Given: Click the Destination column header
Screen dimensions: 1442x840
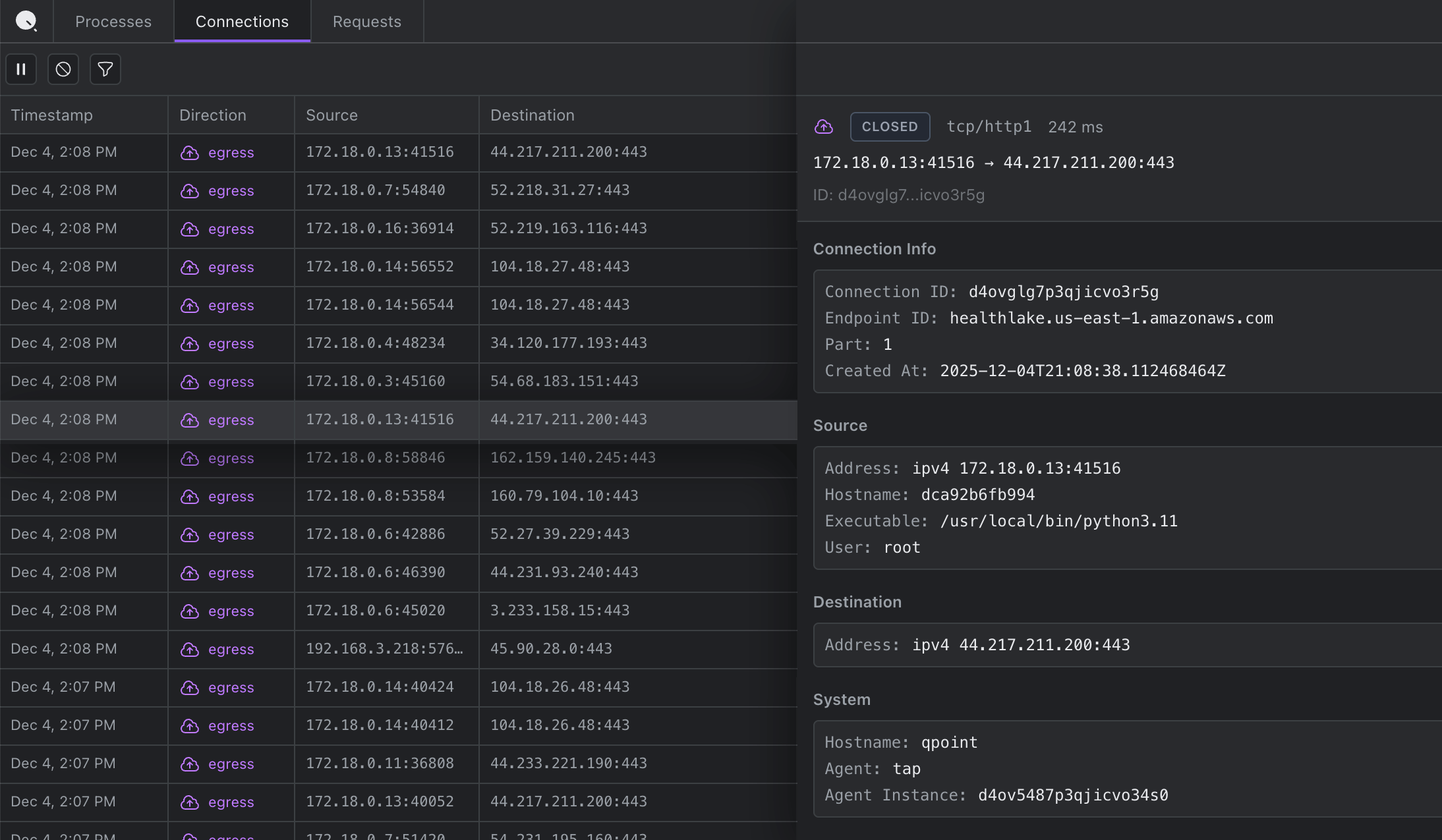Looking at the screenshot, I should 532,115.
